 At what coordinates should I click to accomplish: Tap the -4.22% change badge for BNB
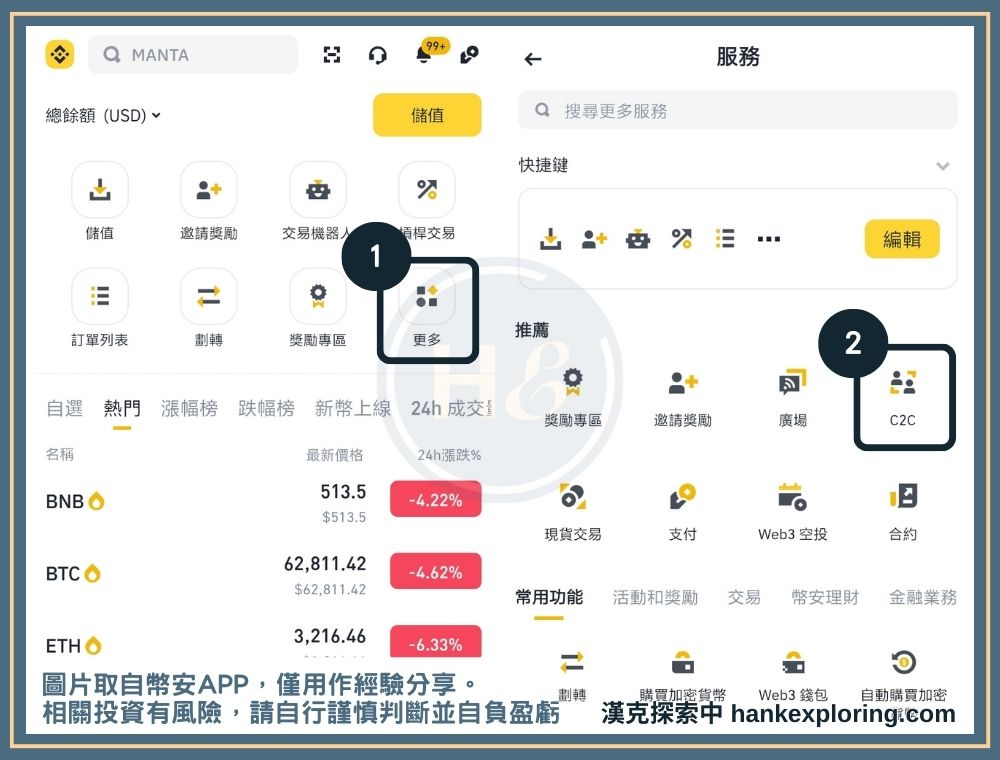click(x=436, y=501)
